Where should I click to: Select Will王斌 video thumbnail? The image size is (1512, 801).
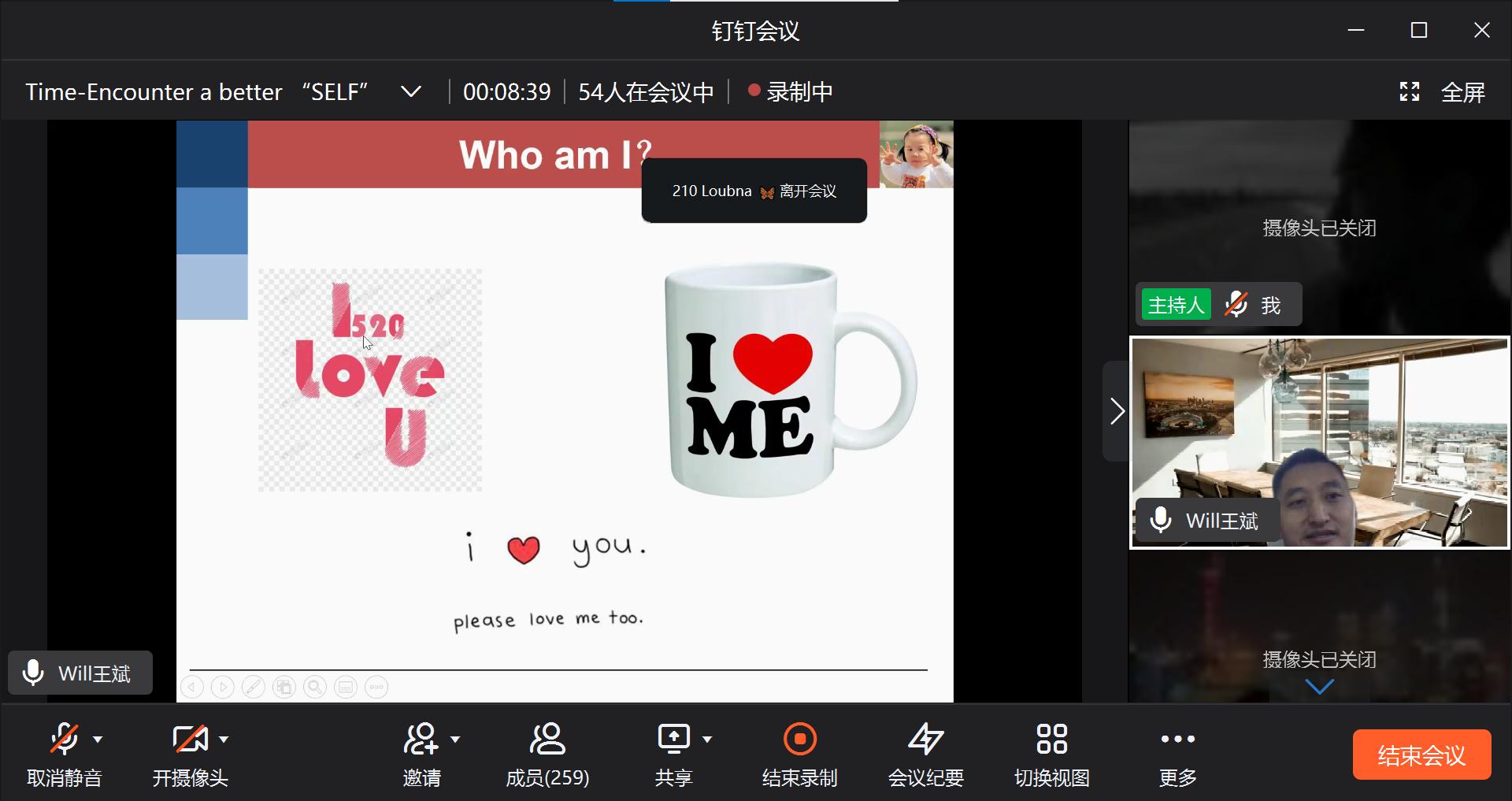[1320, 443]
